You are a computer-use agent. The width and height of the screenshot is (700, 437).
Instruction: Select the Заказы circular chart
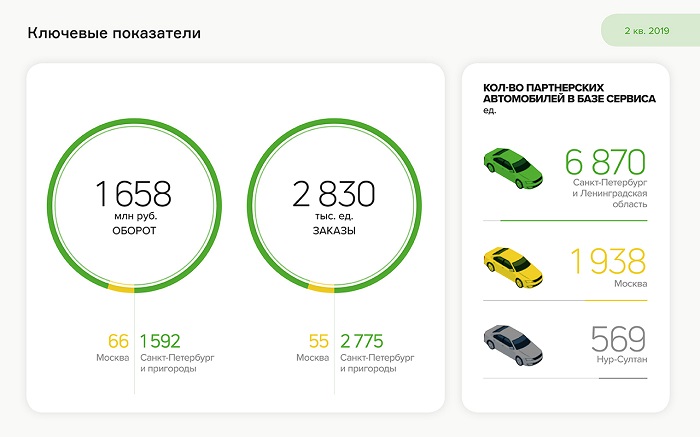(x=334, y=207)
